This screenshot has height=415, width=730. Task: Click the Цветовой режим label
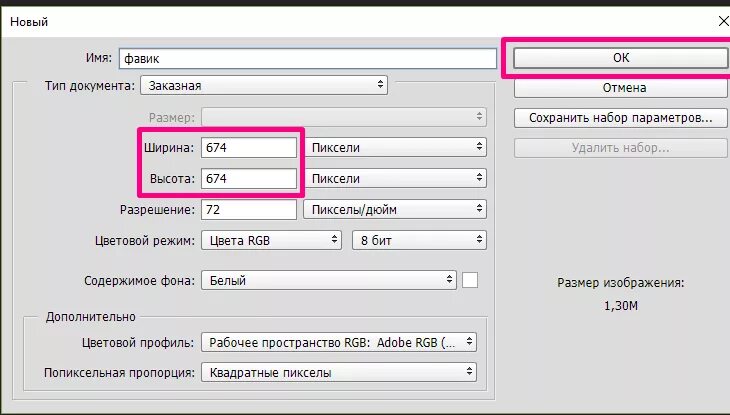(145, 241)
